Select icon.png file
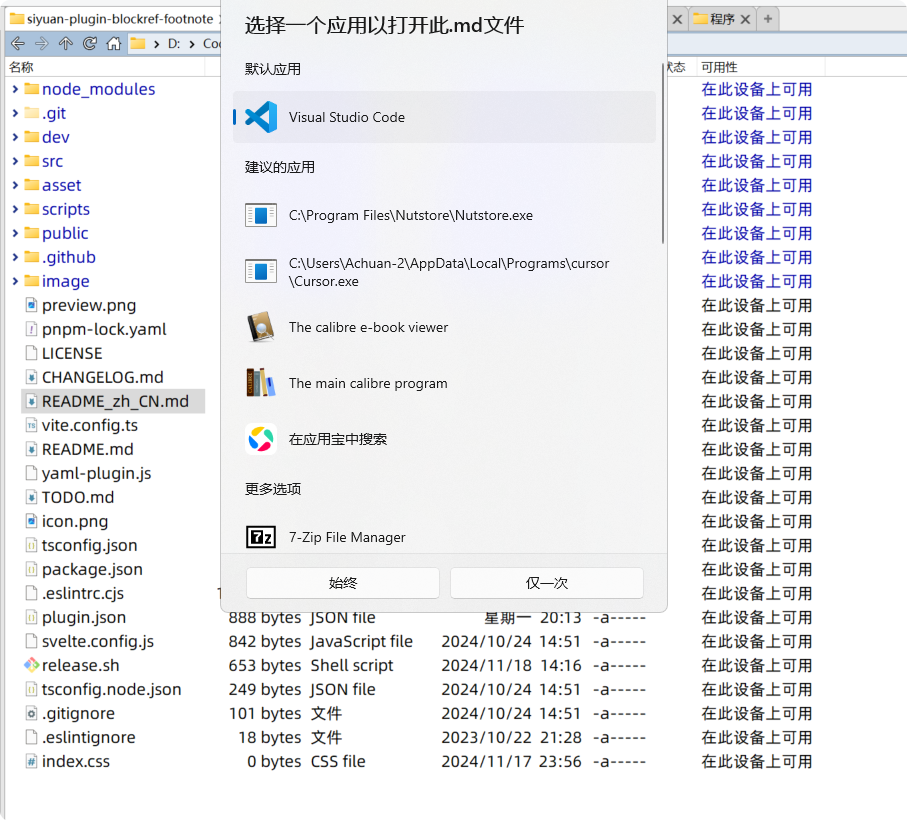Screen dimensions: 907x821 click(75, 521)
